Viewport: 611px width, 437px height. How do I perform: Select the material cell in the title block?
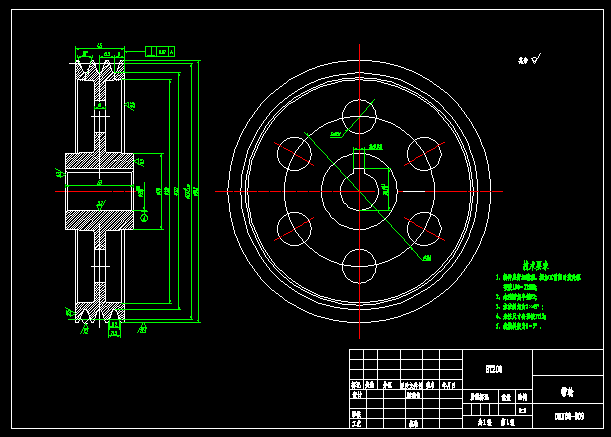497,369
